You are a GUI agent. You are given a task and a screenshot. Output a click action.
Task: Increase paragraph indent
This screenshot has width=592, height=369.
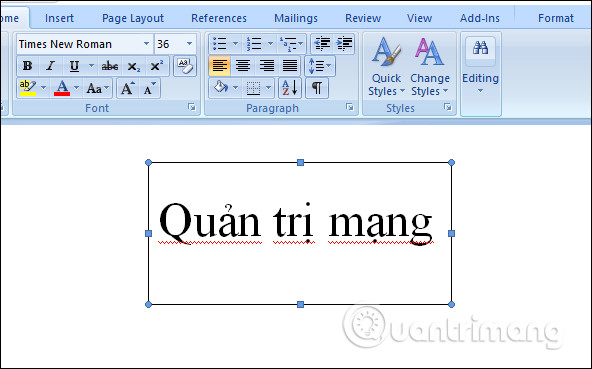344,44
